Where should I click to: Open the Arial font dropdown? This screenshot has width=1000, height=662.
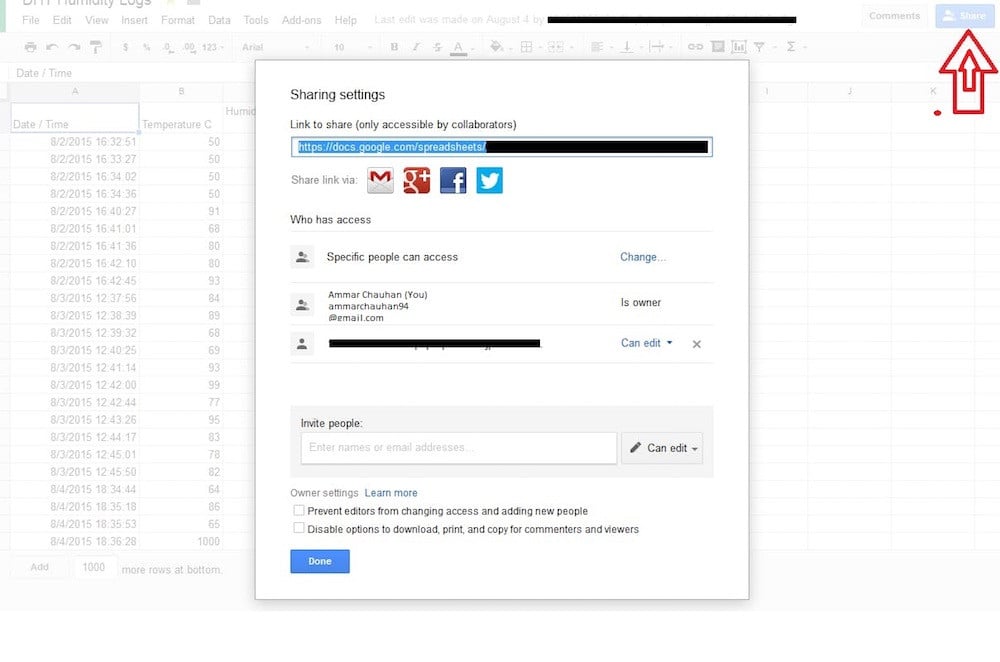275,47
